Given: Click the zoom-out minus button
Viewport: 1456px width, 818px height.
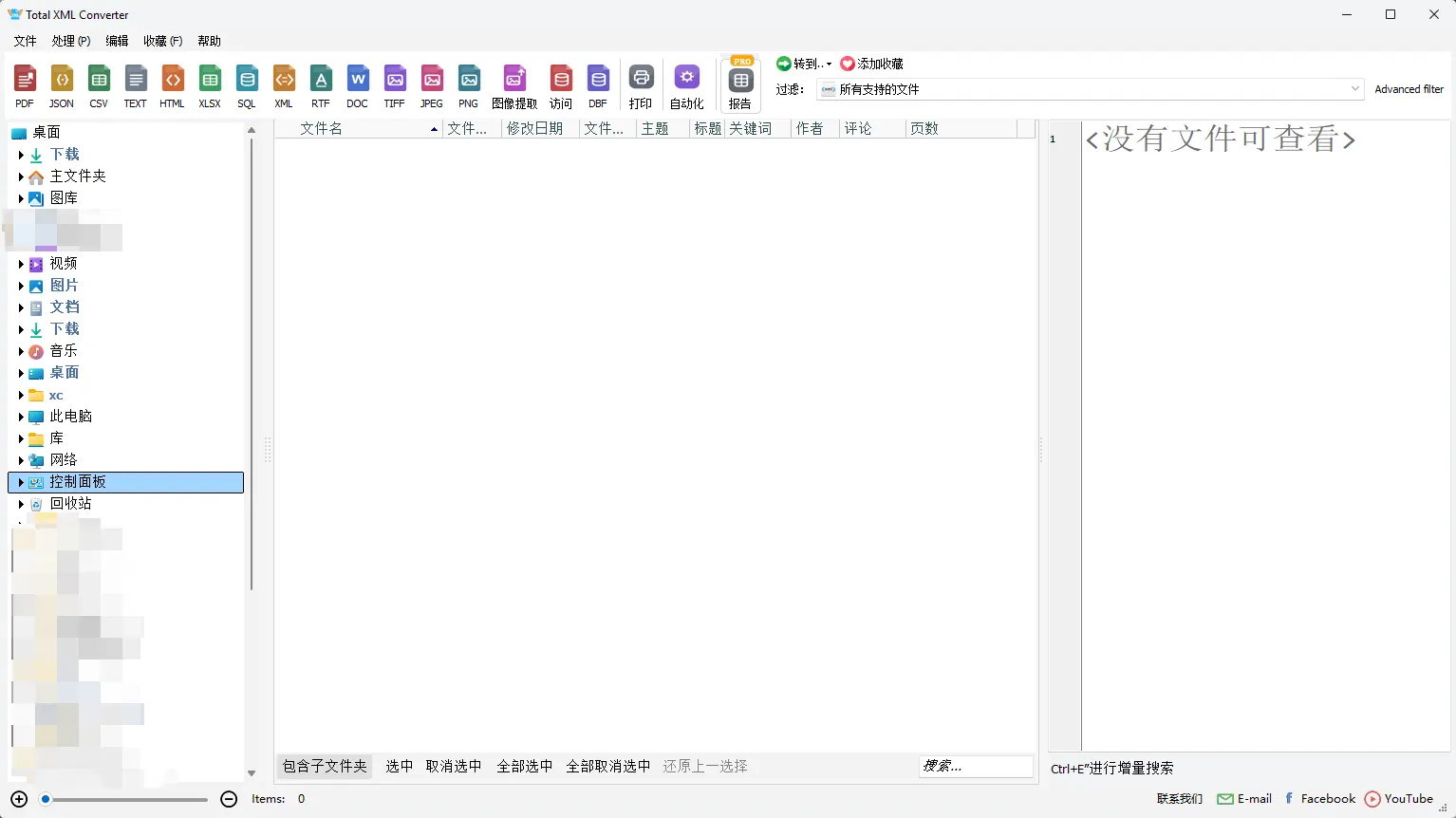Looking at the screenshot, I should 229,799.
